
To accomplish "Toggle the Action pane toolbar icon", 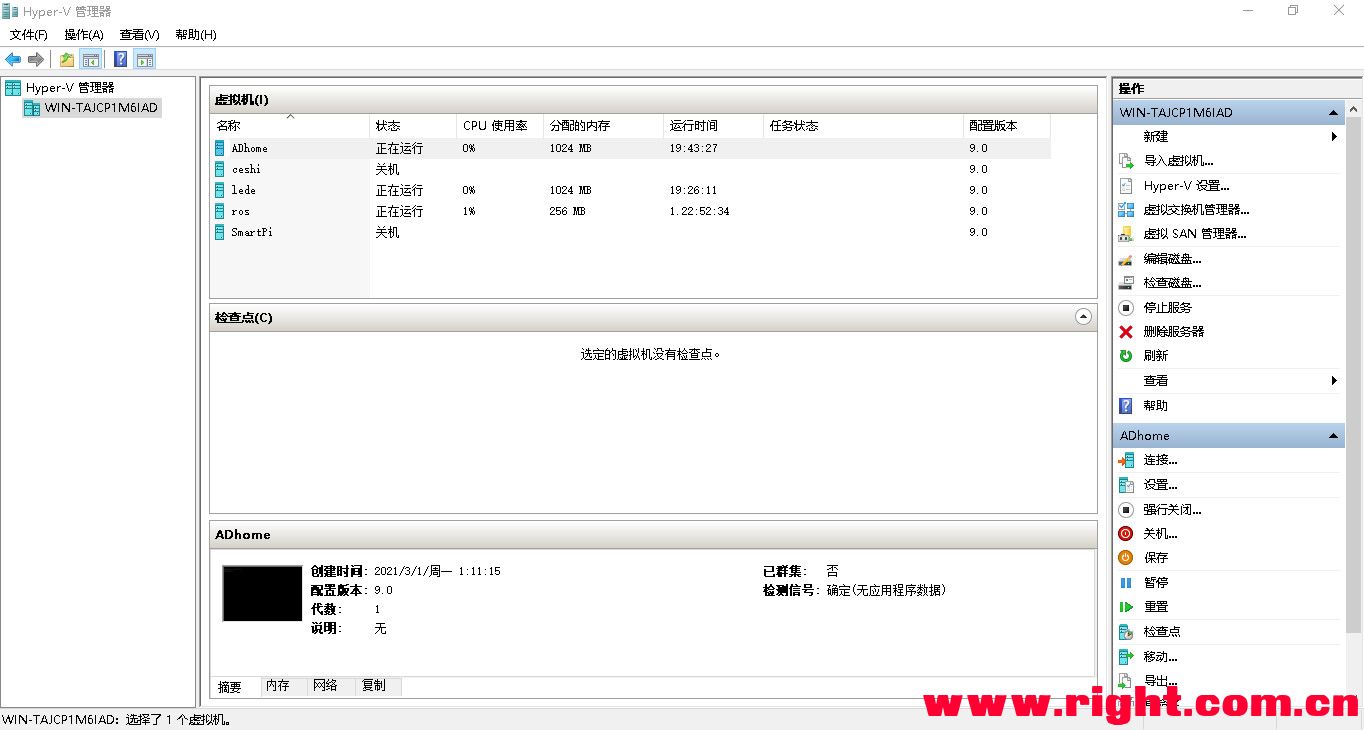I will 145,59.
